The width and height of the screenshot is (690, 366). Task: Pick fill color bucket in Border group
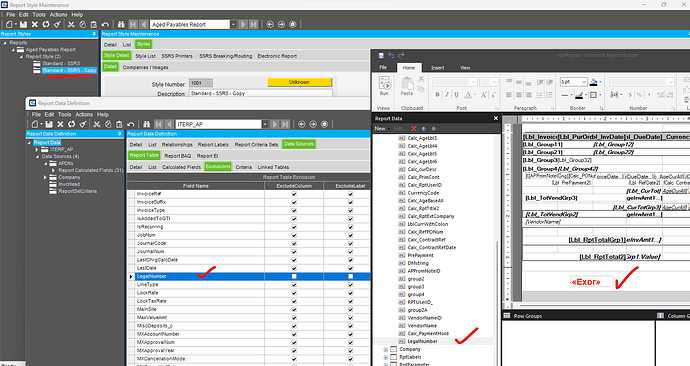(x=594, y=82)
